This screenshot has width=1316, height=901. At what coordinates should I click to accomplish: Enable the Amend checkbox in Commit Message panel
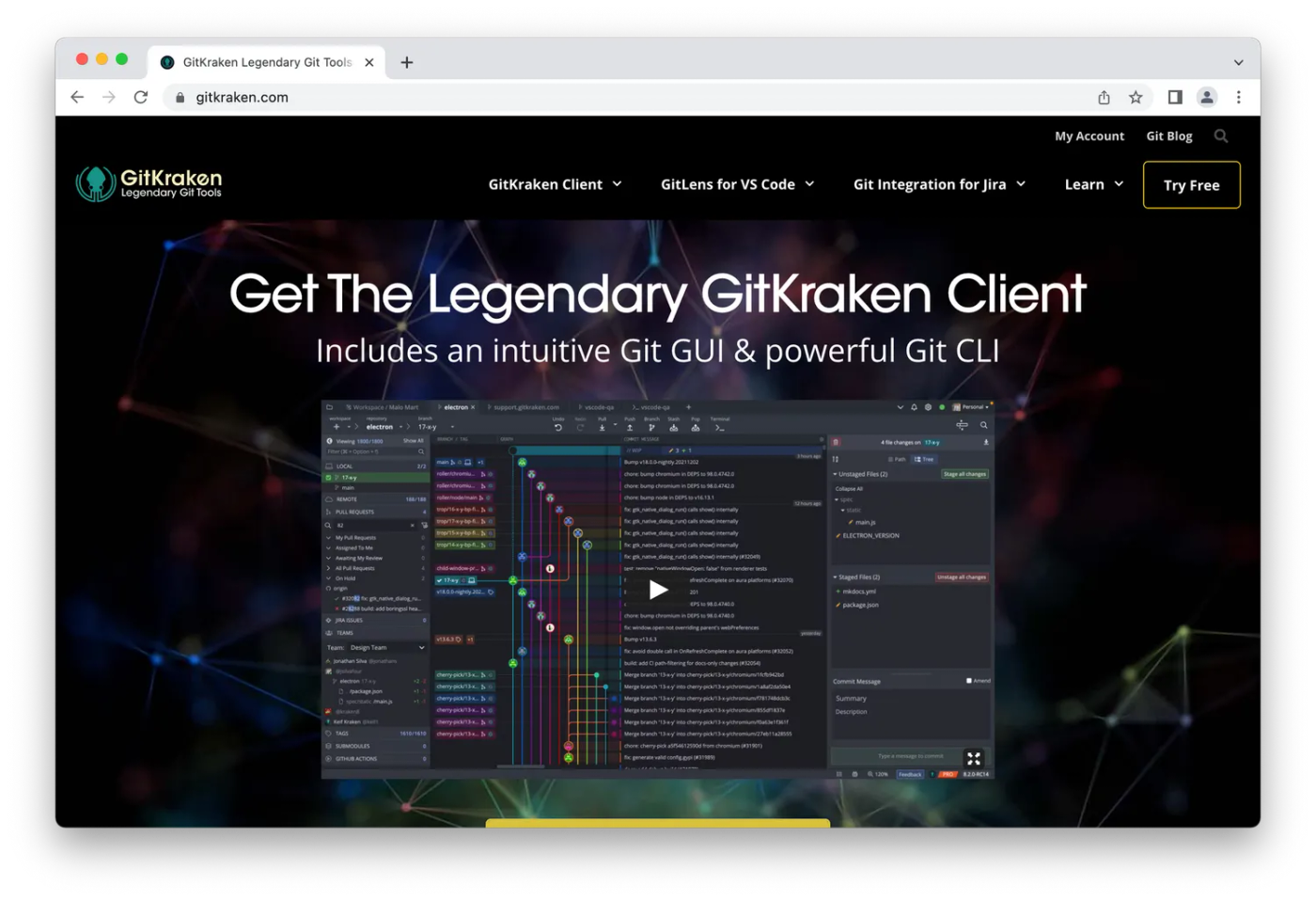[969, 681]
